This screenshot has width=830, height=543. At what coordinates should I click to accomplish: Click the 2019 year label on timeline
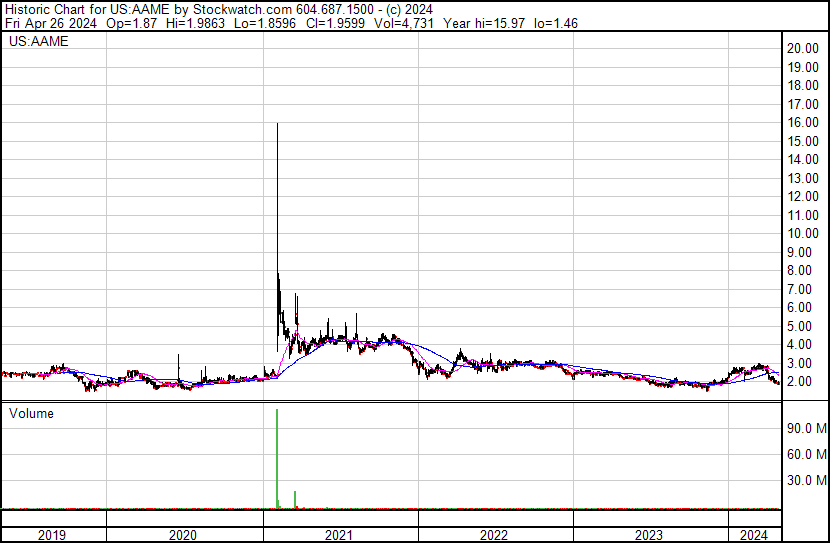point(52,534)
